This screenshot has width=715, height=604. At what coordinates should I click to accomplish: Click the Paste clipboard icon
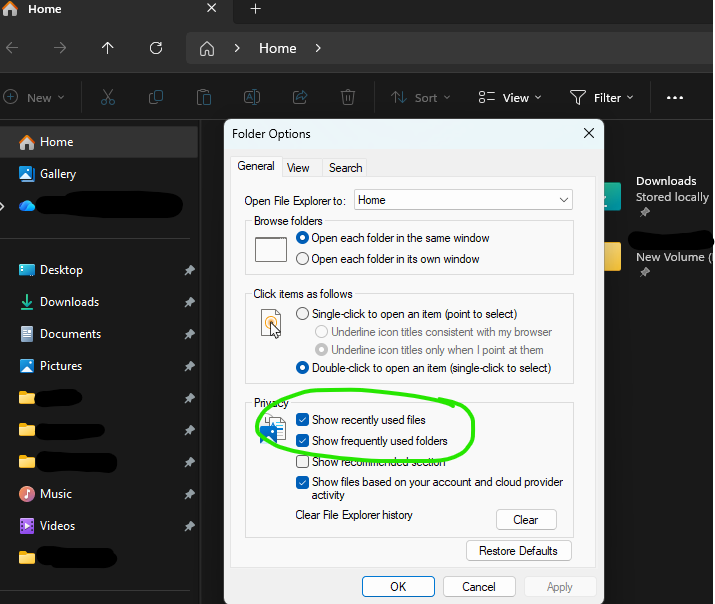click(204, 97)
